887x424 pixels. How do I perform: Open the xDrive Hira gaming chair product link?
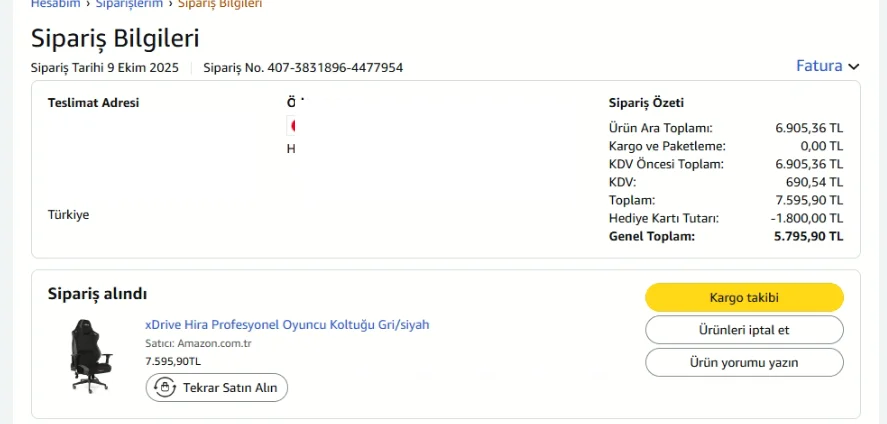click(287, 325)
